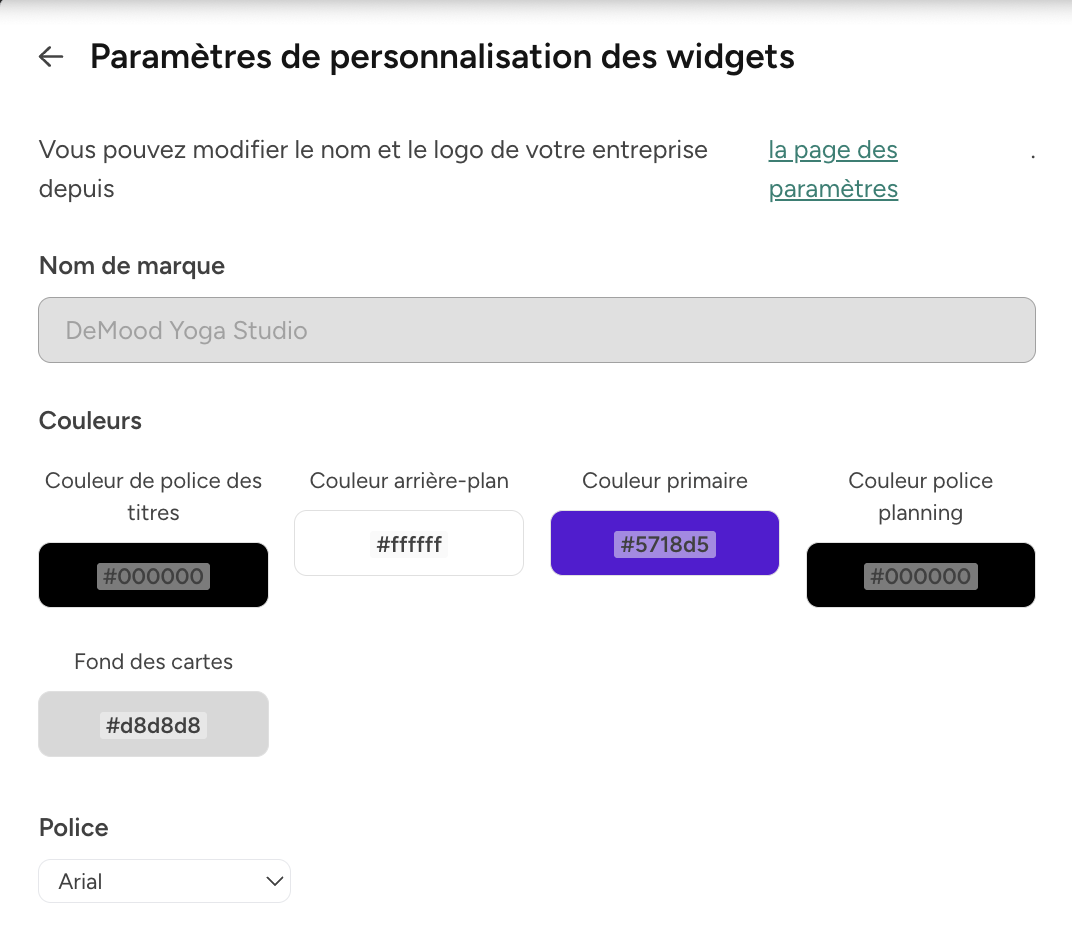Click the back arrow icon
This screenshot has width=1072, height=944.
click(51, 57)
